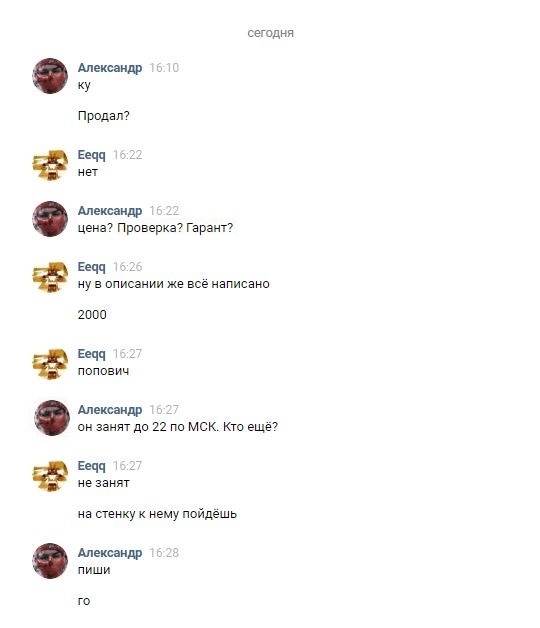Click the 16:10 message timestamp

(x=164, y=68)
